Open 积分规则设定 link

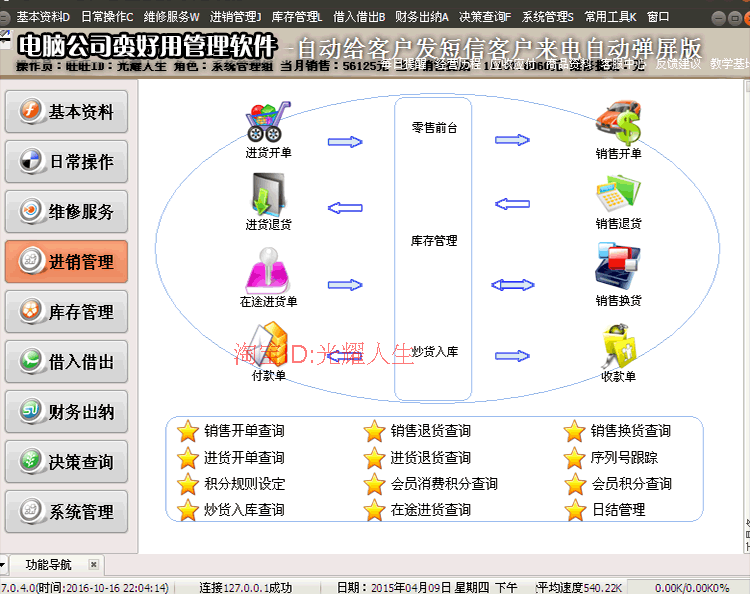[x=244, y=484]
